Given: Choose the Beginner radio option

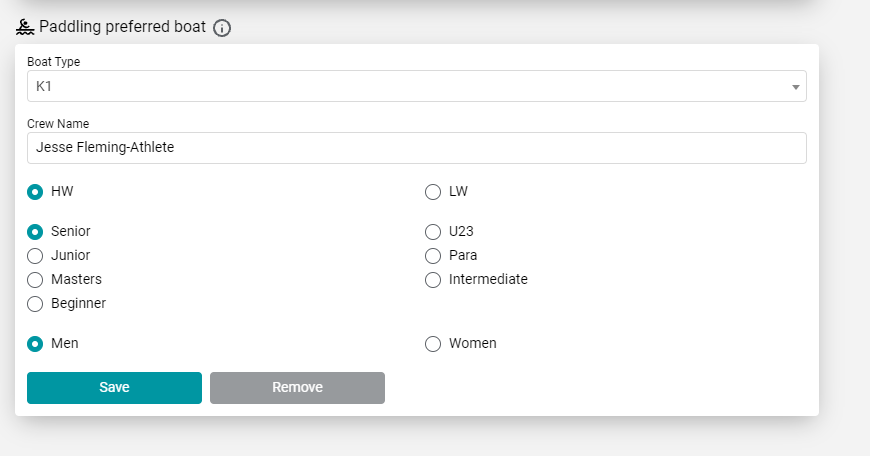Looking at the screenshot, I should tap(35, 304).
